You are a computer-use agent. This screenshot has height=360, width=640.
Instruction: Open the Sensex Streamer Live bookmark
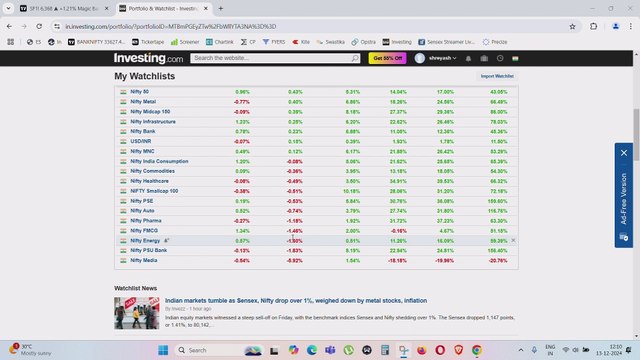[x=447, y=42]
